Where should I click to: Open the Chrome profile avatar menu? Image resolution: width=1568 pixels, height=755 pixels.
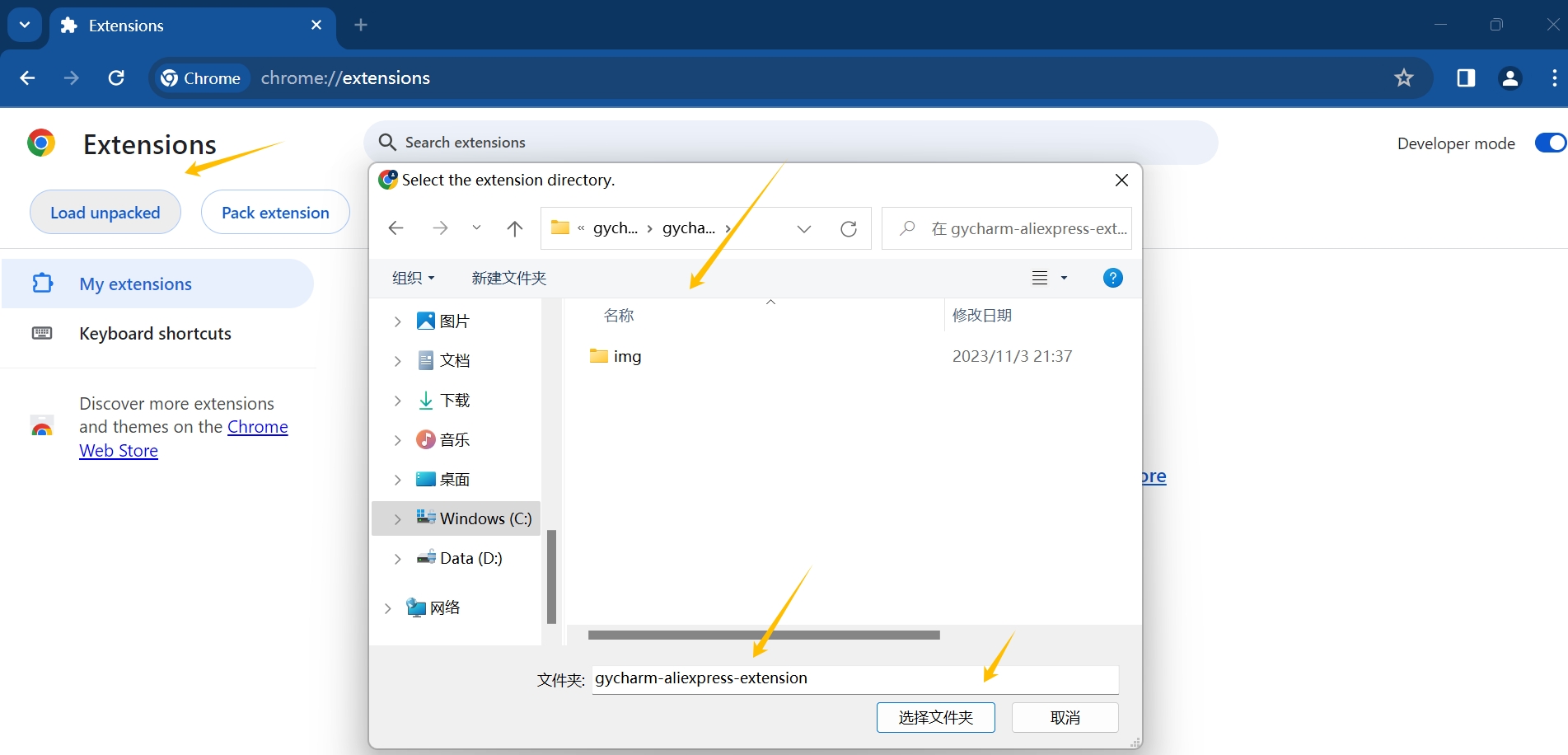coord(1510,77)
